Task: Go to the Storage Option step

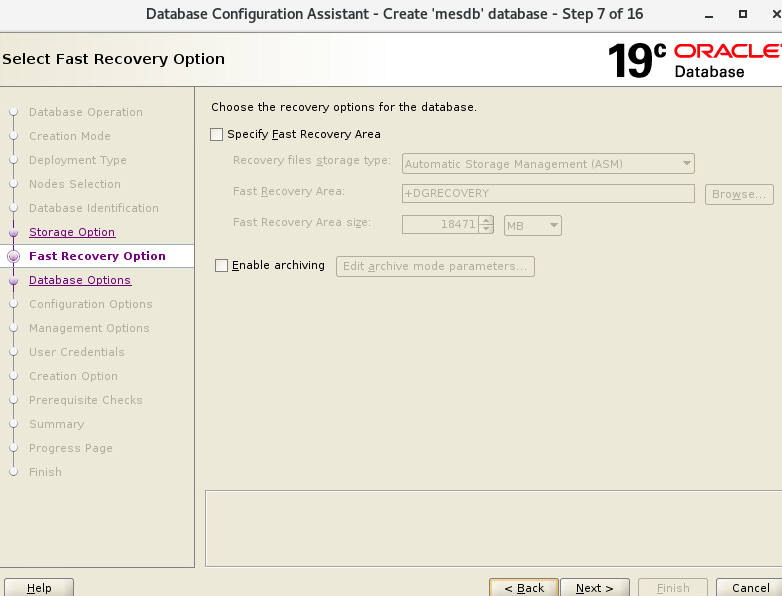Action: point(72,232)
